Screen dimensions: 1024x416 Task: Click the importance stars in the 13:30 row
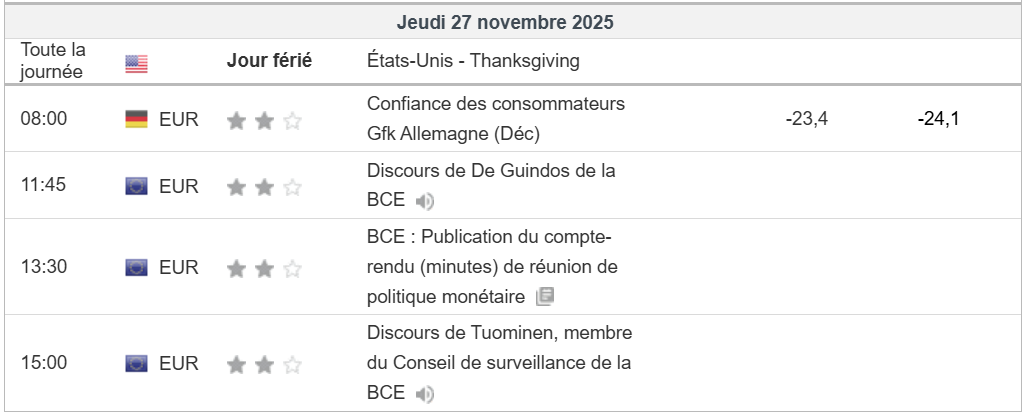264,268
